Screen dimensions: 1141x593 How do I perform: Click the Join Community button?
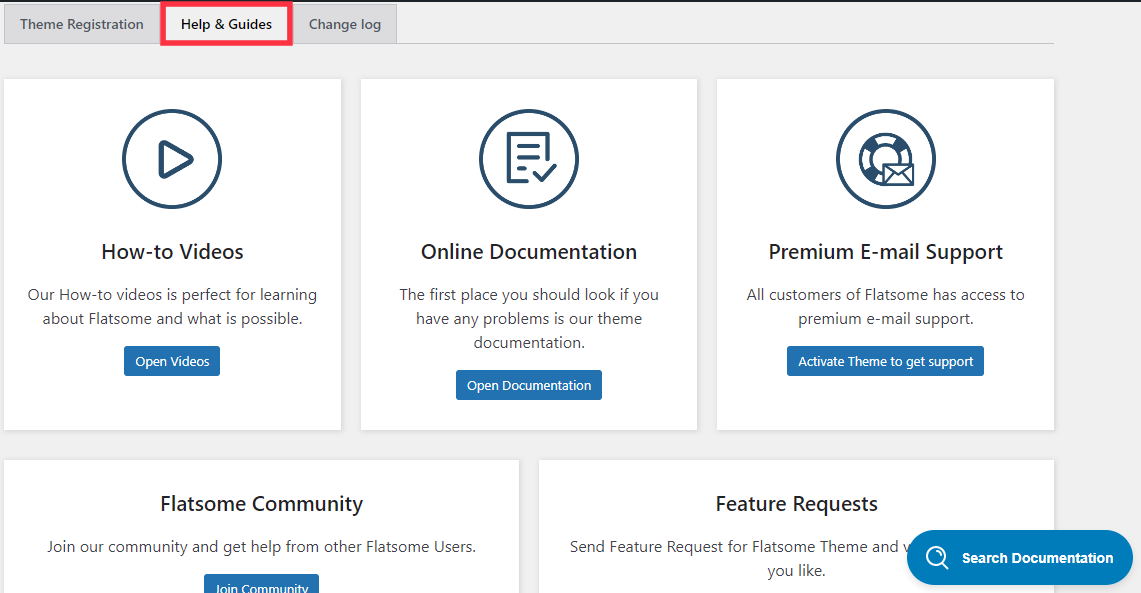coord(261,584)
